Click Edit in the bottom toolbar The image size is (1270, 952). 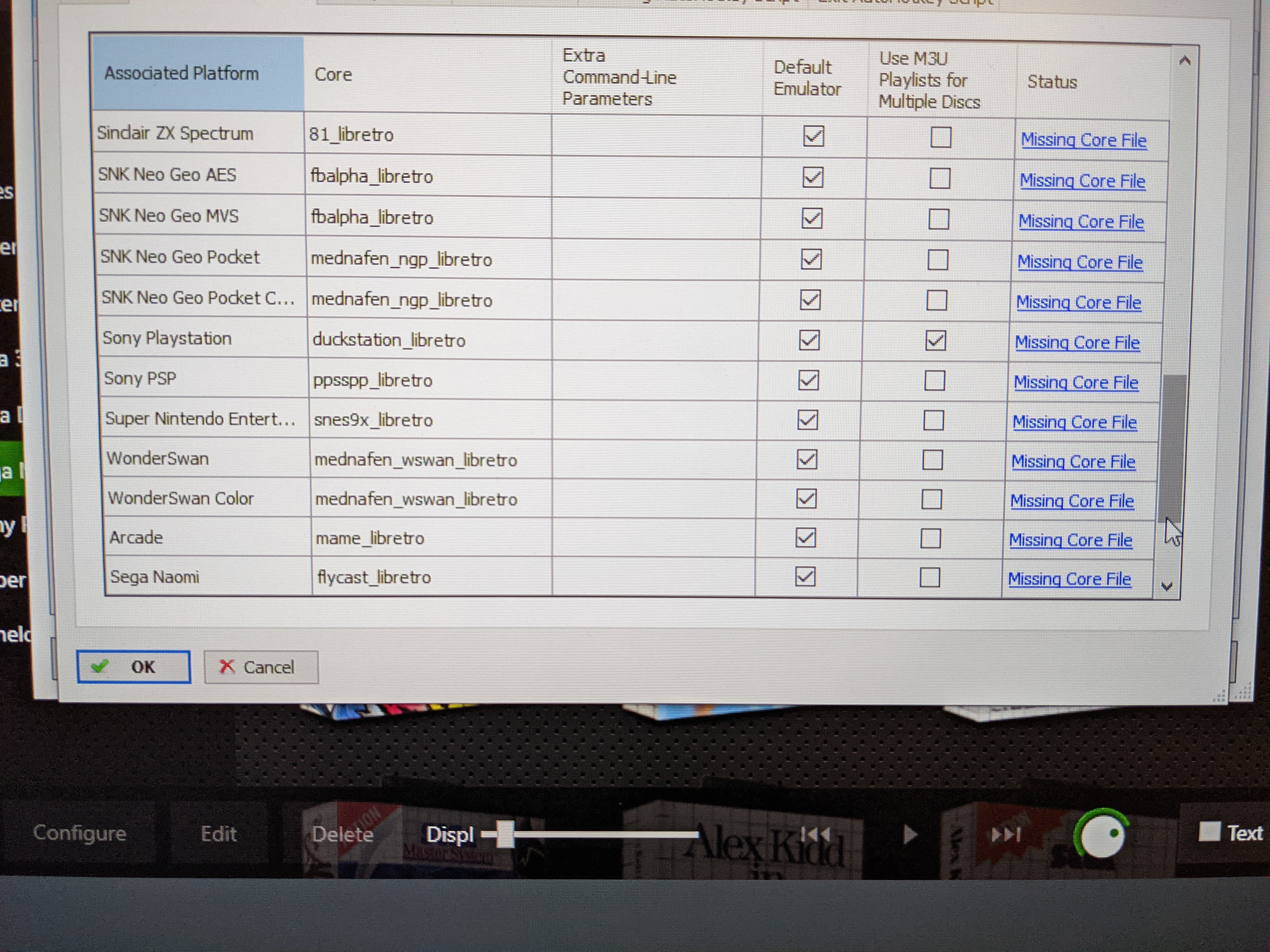point(218,834)
